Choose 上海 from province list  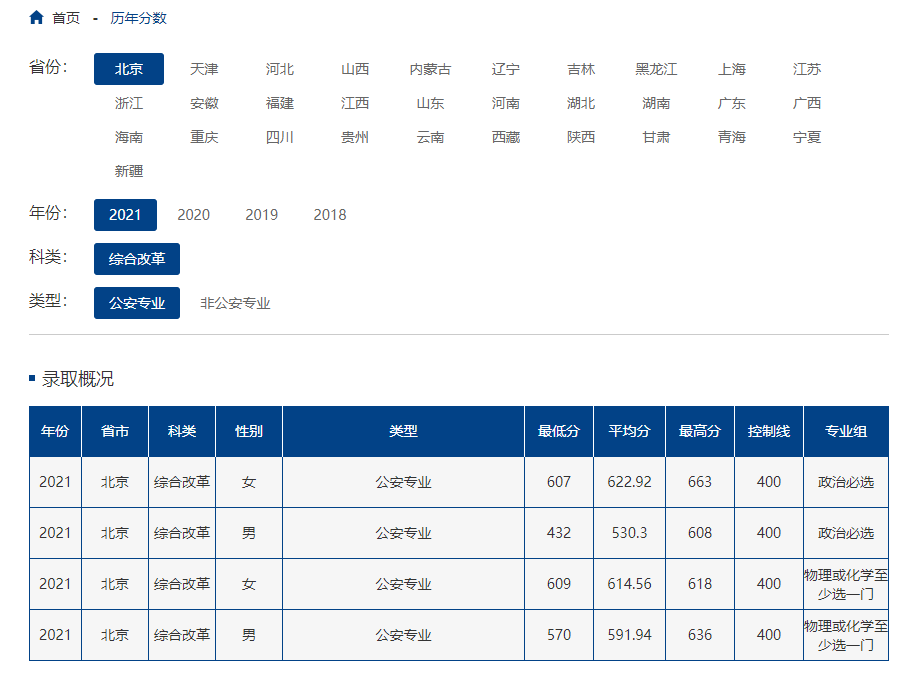click(731, 69)
